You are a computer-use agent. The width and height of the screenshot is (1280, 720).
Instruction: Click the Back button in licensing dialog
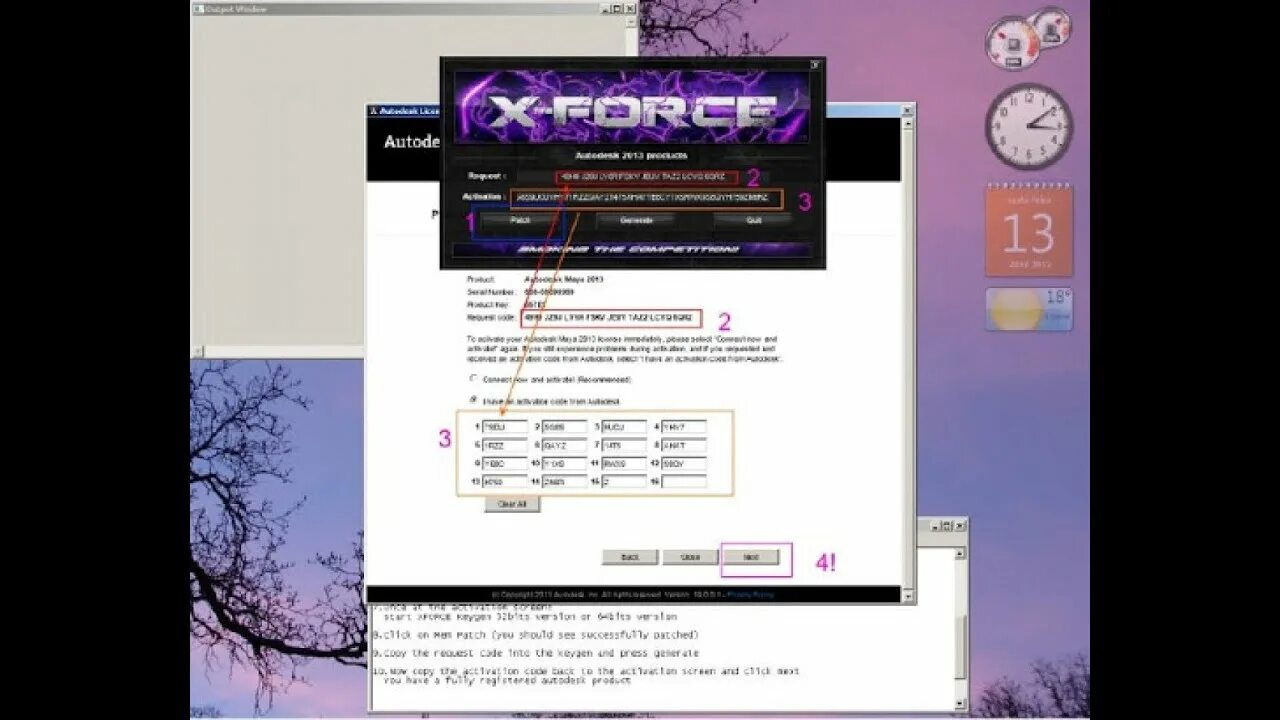coord(630,557)
